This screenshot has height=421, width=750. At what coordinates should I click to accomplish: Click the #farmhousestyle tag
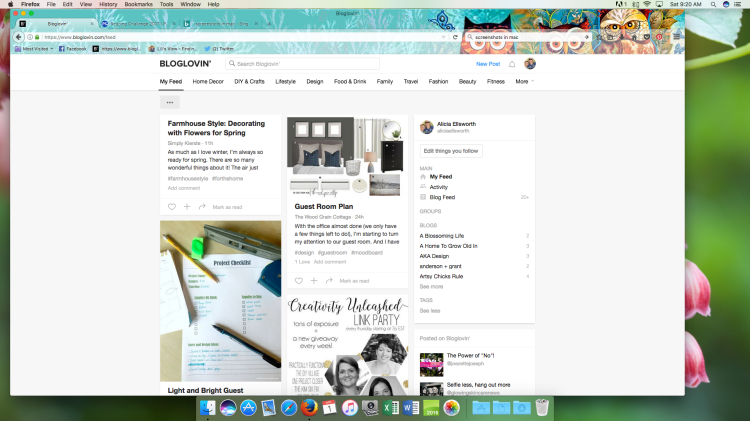pos(188,178)
